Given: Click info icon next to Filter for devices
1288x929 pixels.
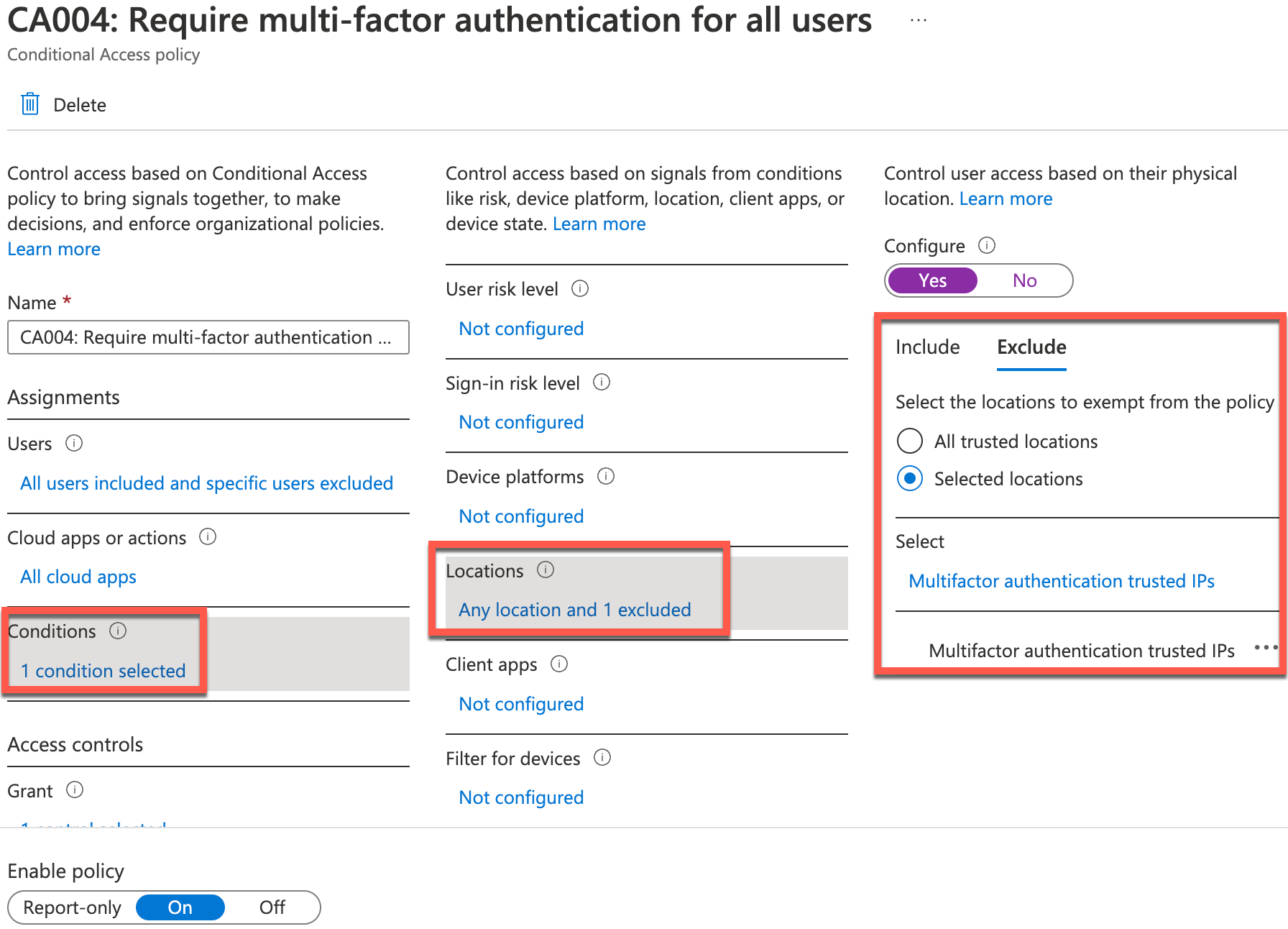Looking at the screenshot, I should 602,757.
